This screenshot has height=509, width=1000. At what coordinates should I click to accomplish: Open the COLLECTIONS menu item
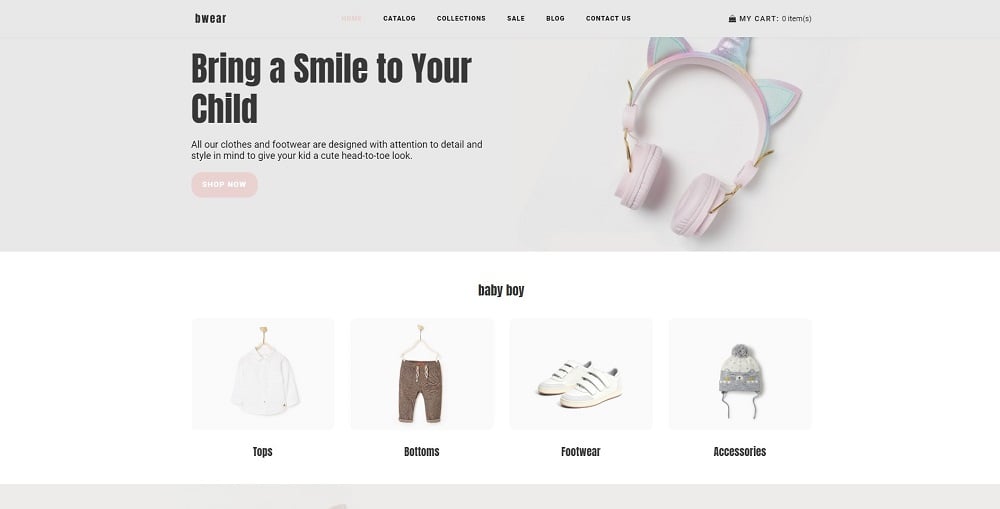(x=461, y=18)
